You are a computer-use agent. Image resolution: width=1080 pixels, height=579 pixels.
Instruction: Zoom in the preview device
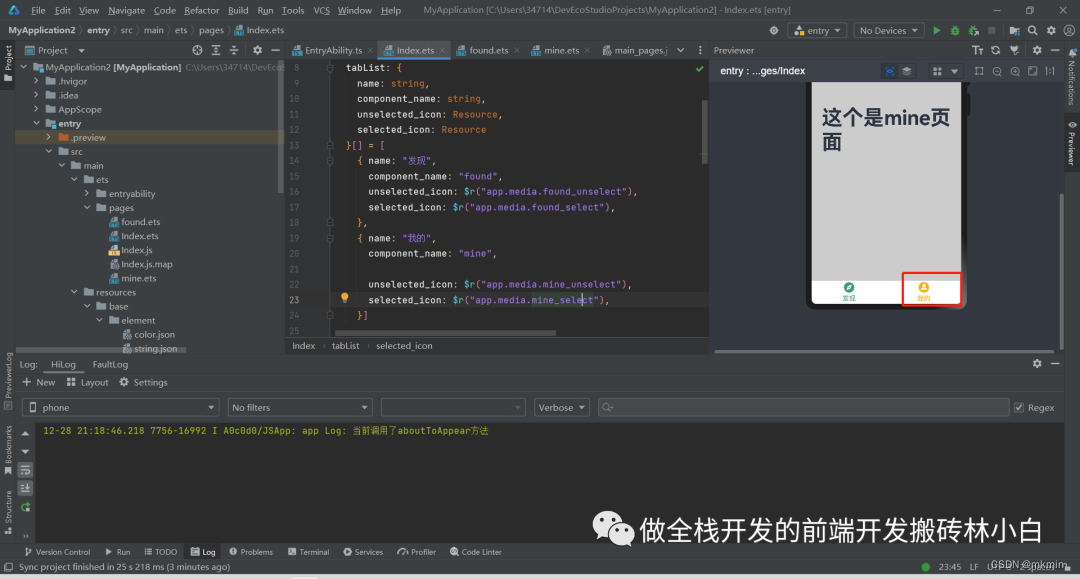point(1015,71)
